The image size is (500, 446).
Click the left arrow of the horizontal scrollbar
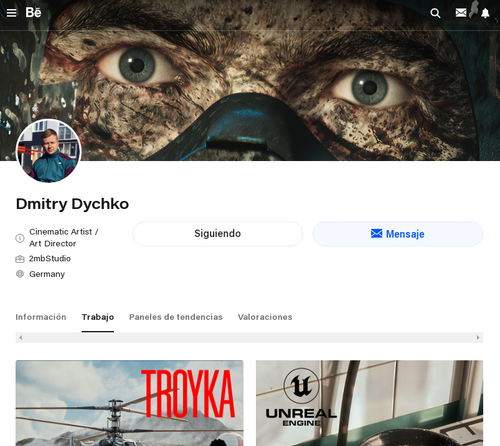point(21,337)
